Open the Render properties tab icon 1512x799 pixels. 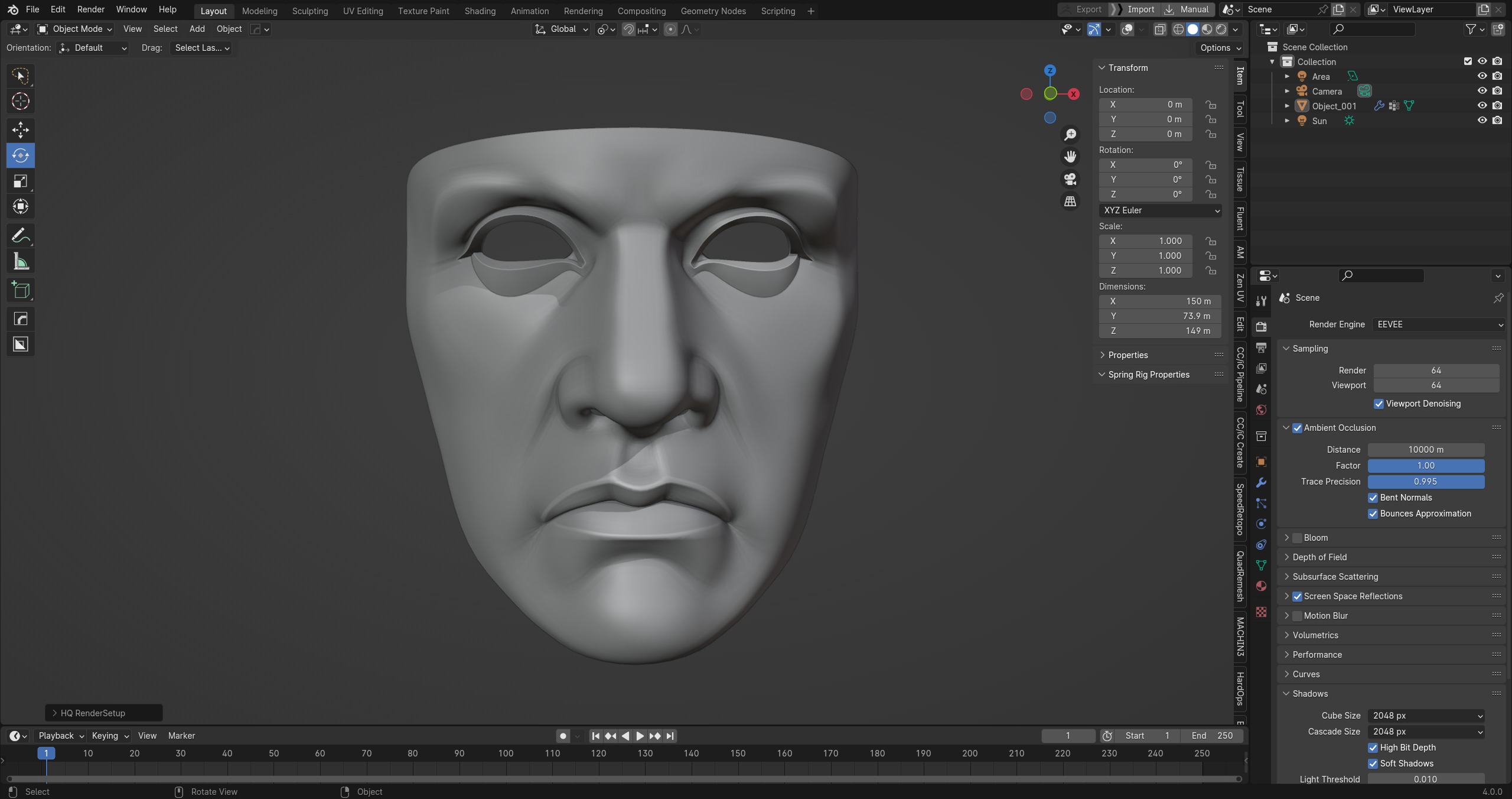(x=1261, y=327)
